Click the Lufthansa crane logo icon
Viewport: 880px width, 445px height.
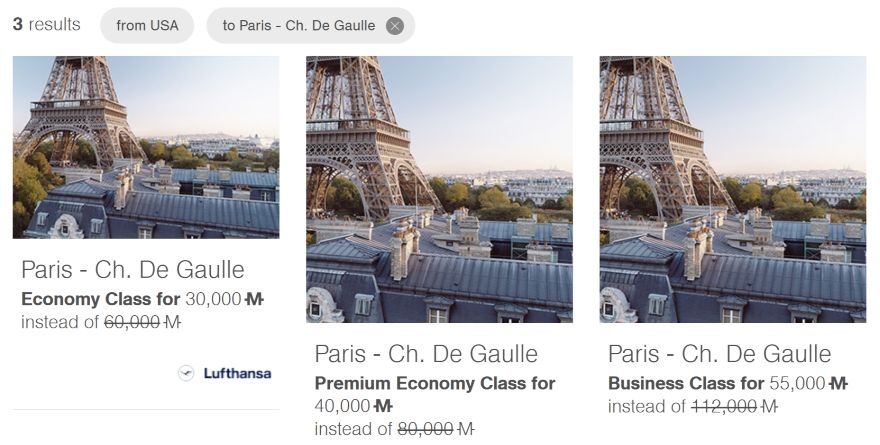click(x=186, y=373)
